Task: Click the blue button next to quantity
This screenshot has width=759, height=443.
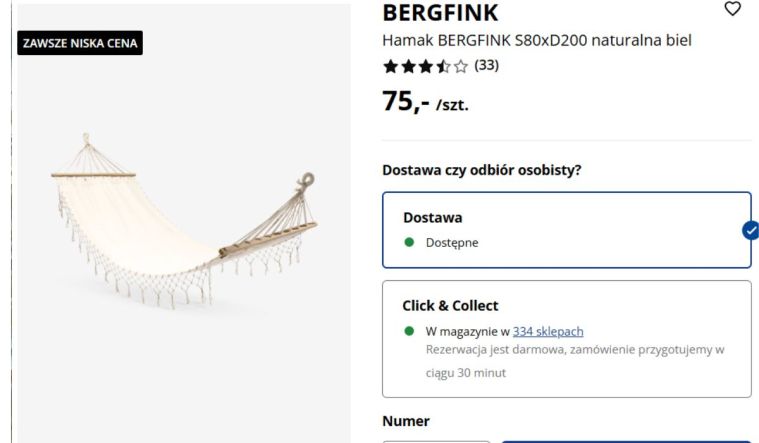Action: coord(625,440)
